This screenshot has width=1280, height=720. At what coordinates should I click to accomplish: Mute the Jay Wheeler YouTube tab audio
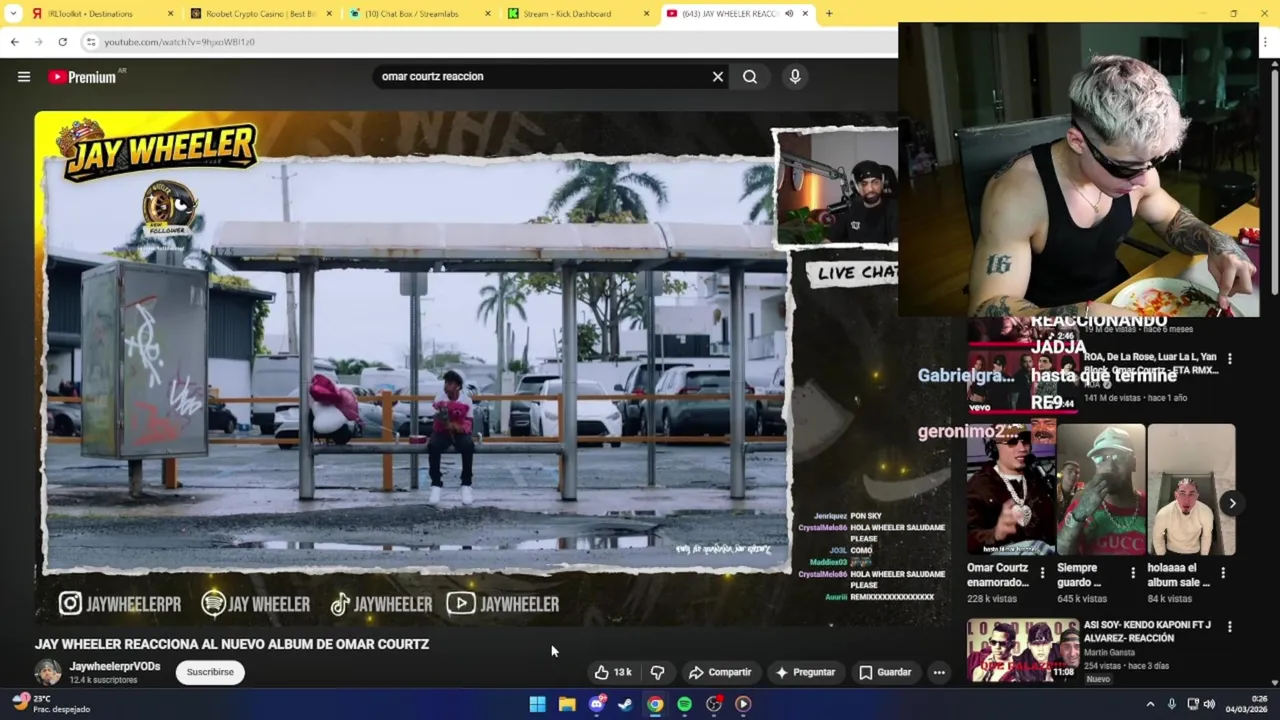(x=789, y=14)
